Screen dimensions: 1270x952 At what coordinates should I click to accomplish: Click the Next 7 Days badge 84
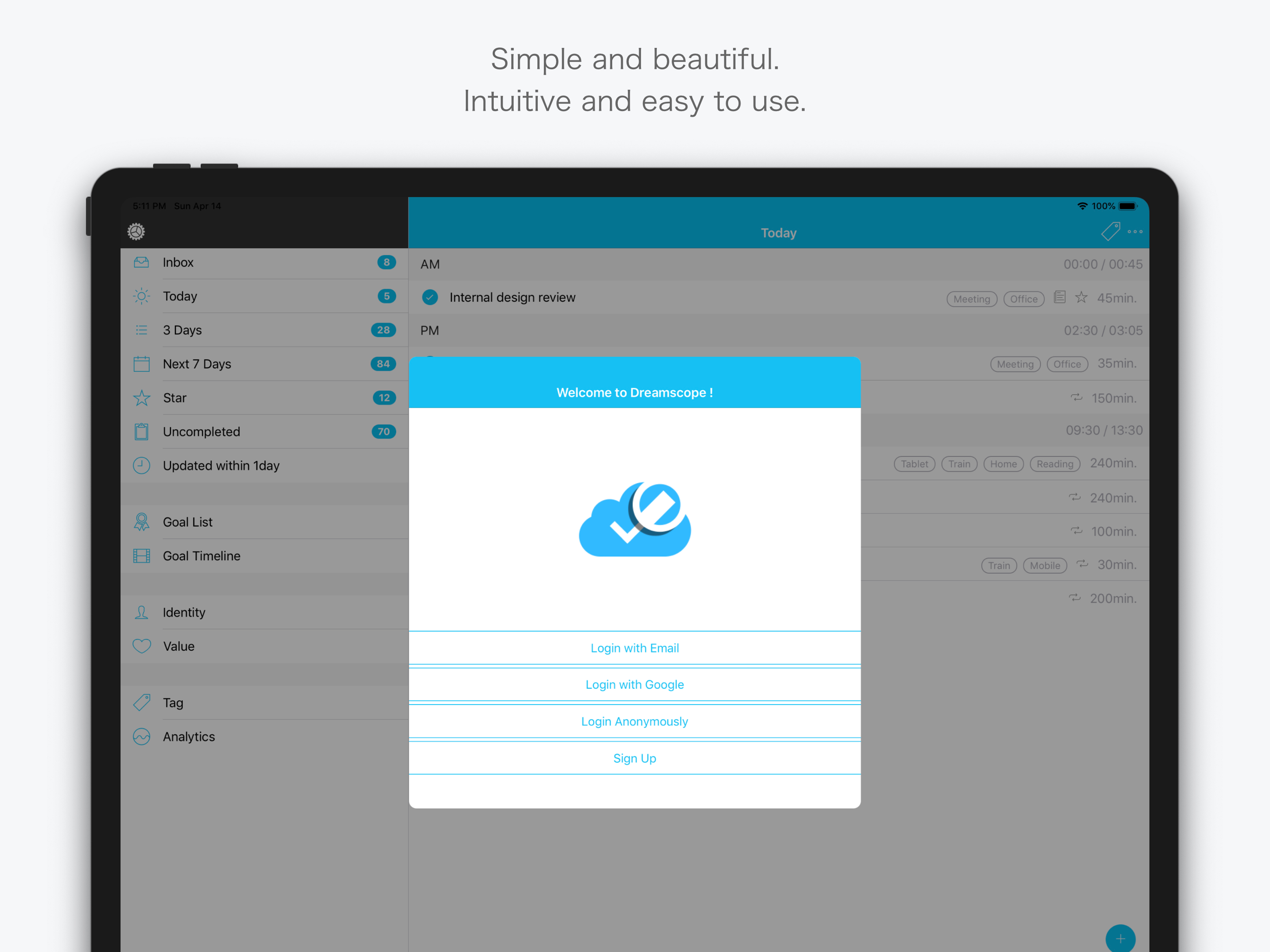coord(383,364)
